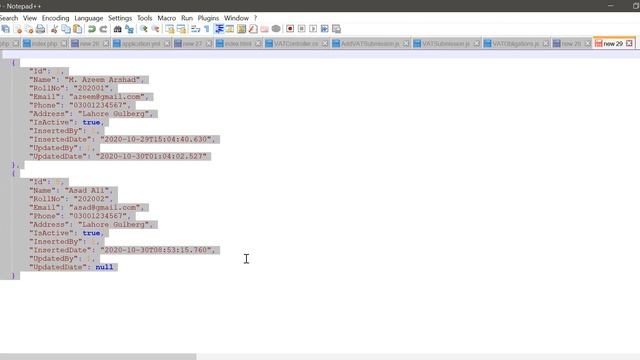Image resolution: width=640 pixels, height=360 pixels.
Task: Print the current document
Action: pyautogui.click(x=40, y=29)
